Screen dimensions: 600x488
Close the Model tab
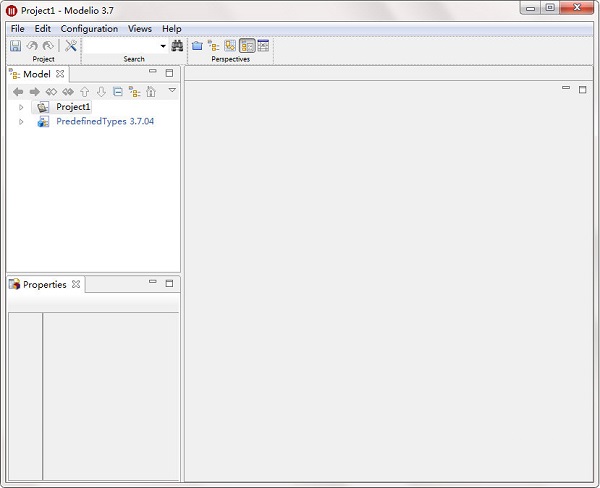(x=60, y=74)
